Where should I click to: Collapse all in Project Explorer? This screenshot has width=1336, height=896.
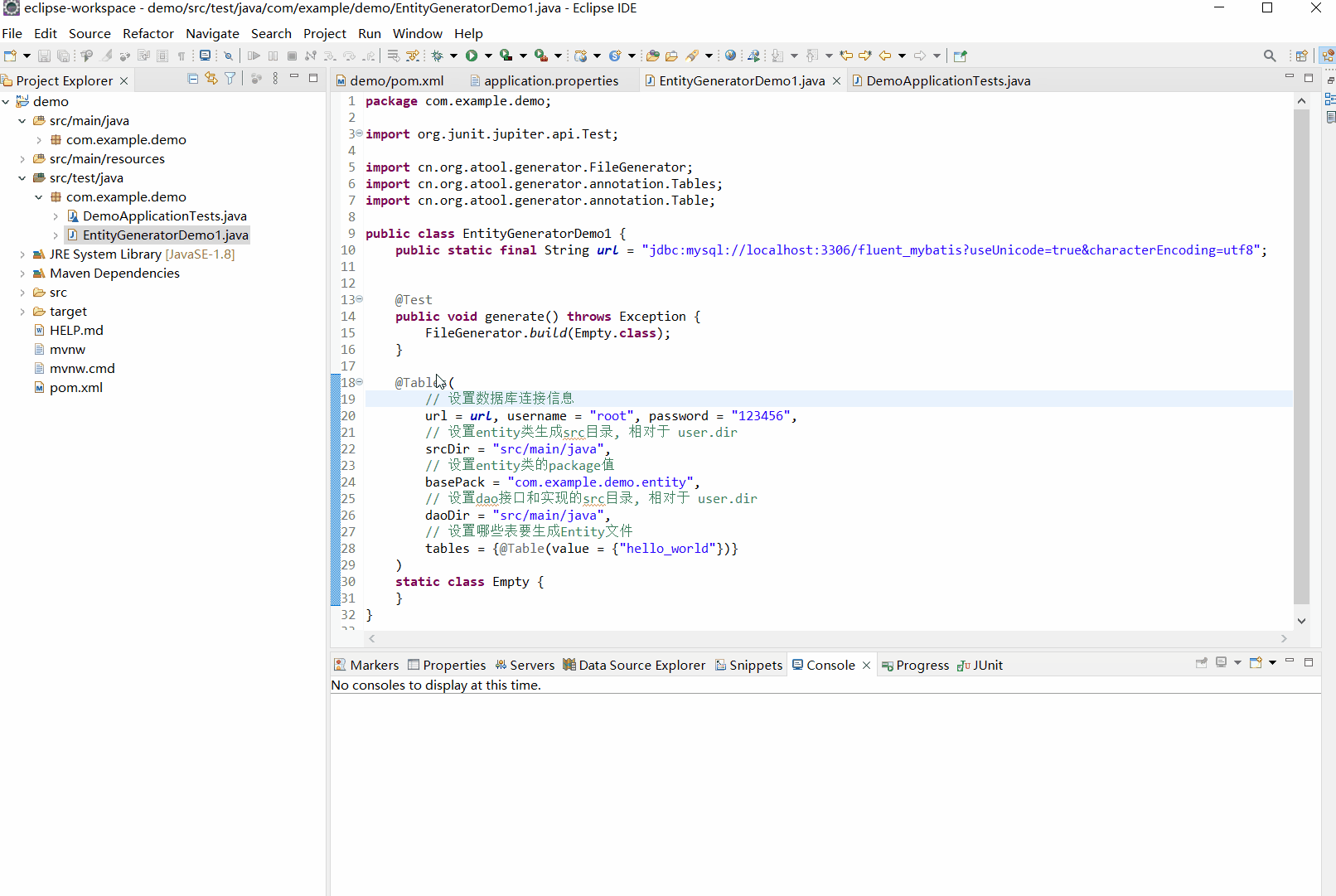193,79
